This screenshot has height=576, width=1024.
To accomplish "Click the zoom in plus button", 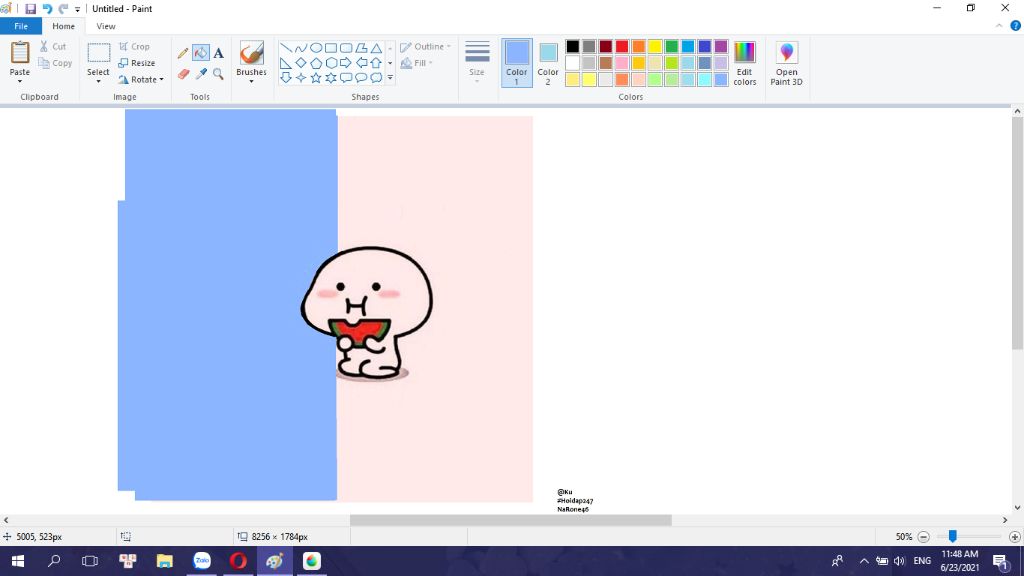I will click(1014, 537).
